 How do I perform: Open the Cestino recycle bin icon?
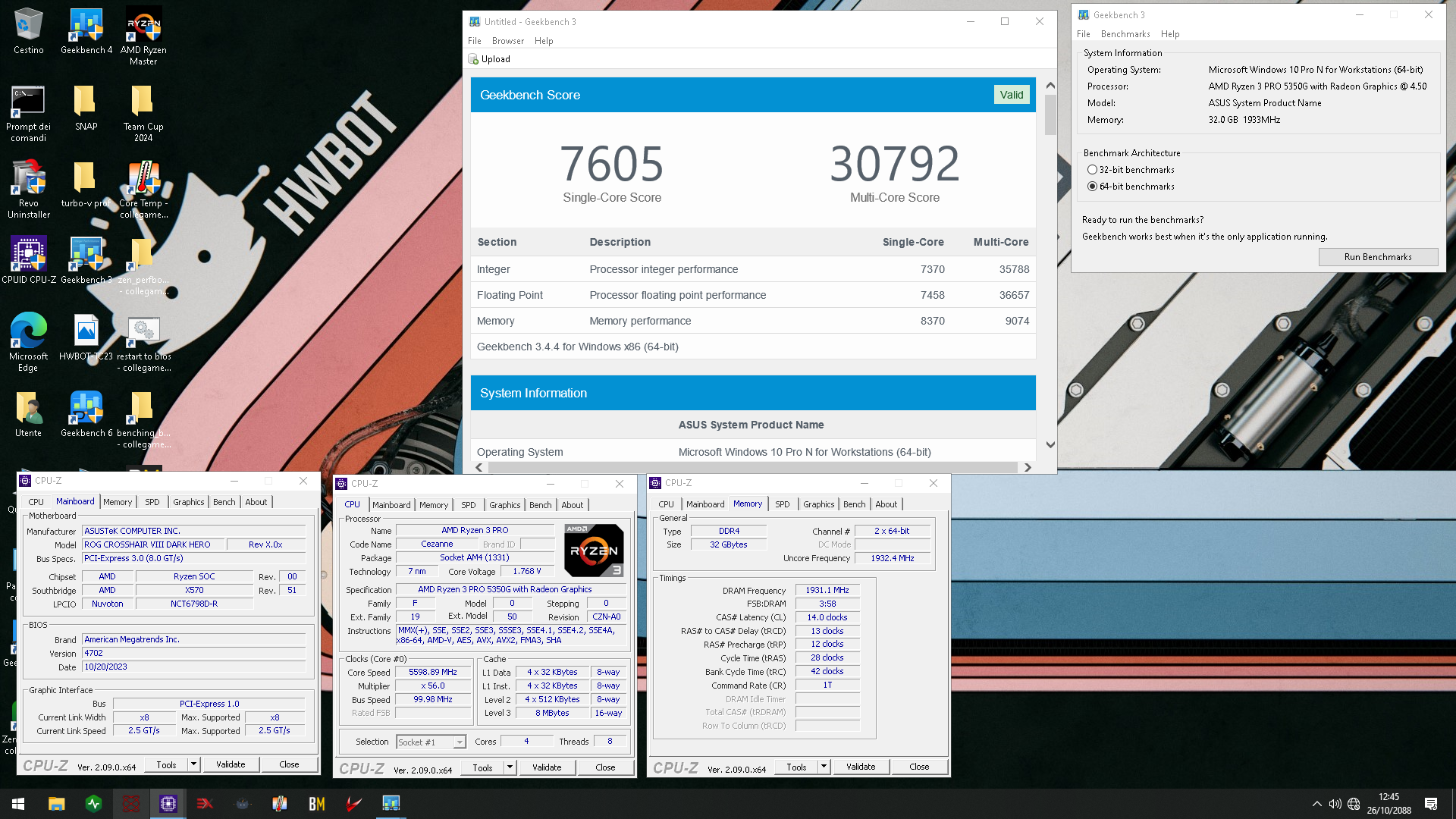pyautogui.click(x=28, y=31)
